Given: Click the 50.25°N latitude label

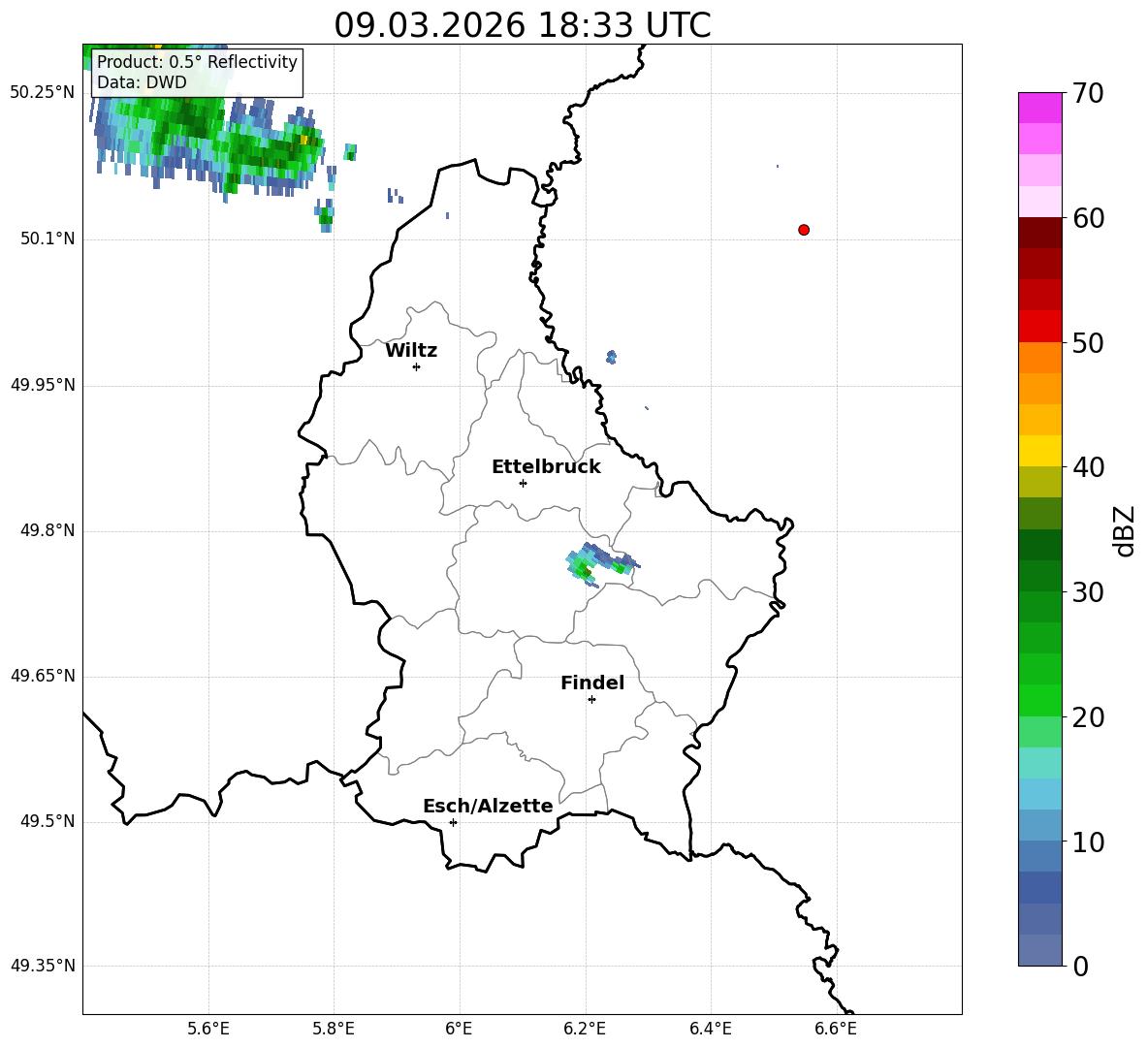Looking at the screenshot, I should pyautogui.click(x=43, y=93).
